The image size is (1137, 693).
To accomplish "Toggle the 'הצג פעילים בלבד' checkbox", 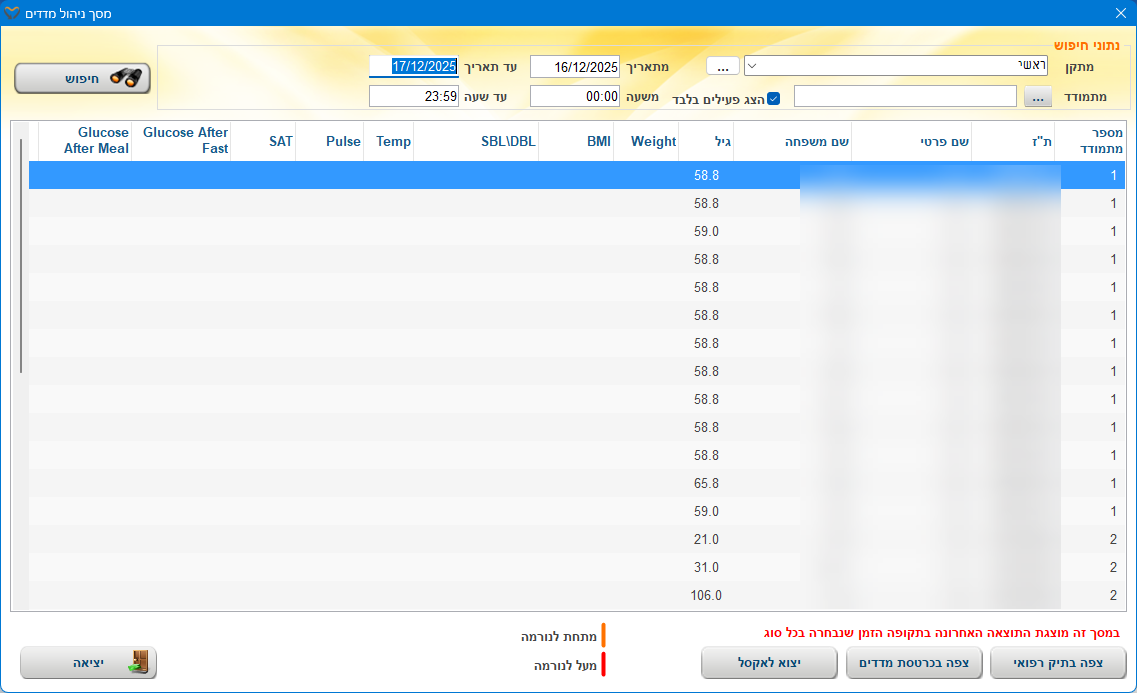I will [773, 99].
